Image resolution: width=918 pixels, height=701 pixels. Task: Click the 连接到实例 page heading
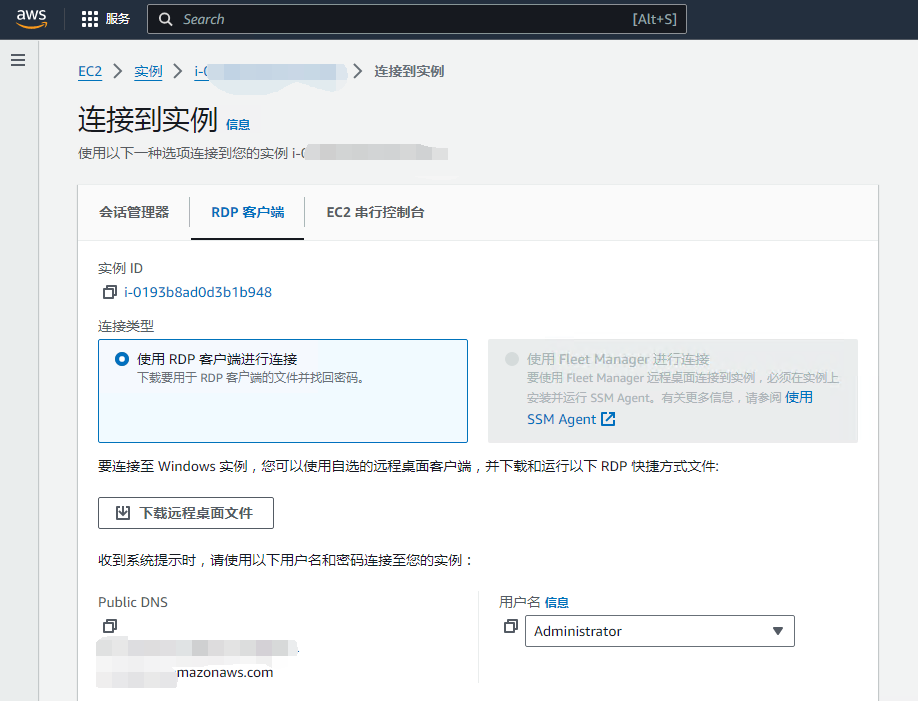pyautogui.click(x=148, y=119)
